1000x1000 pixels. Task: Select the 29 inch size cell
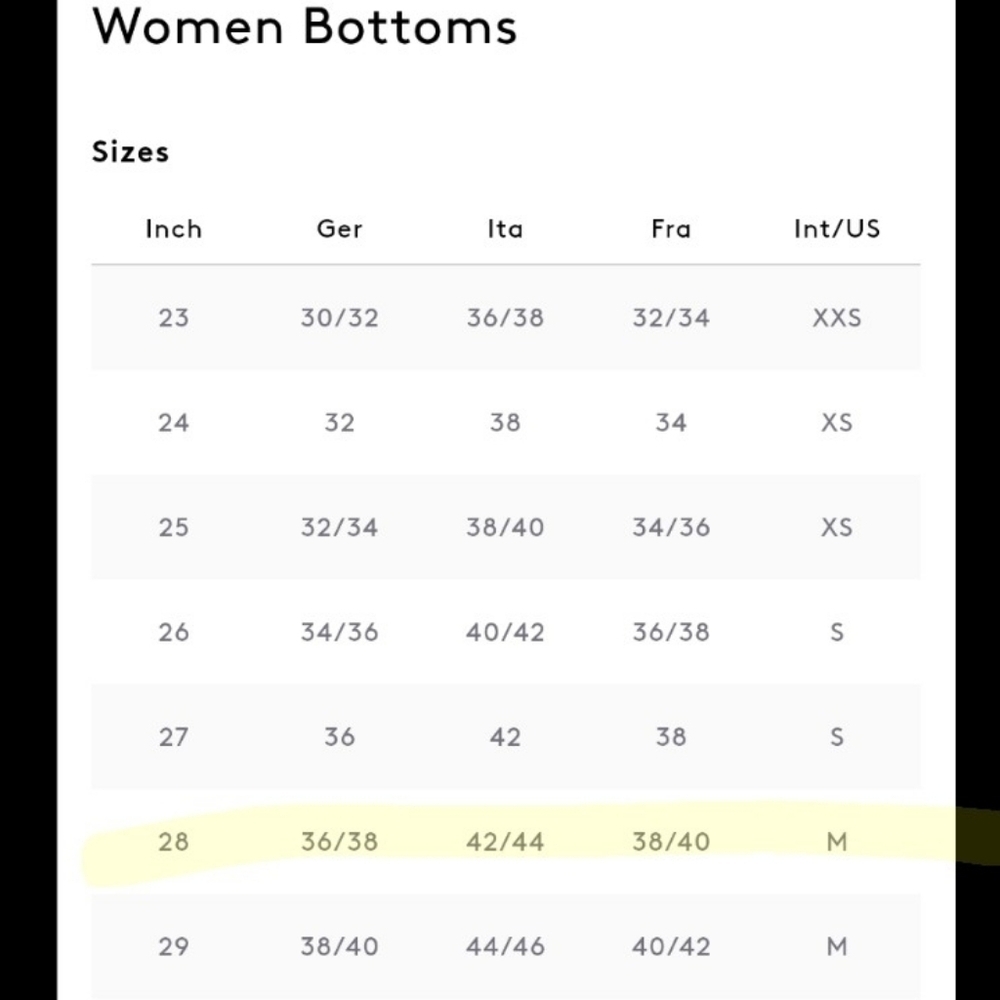coord(173,946)
